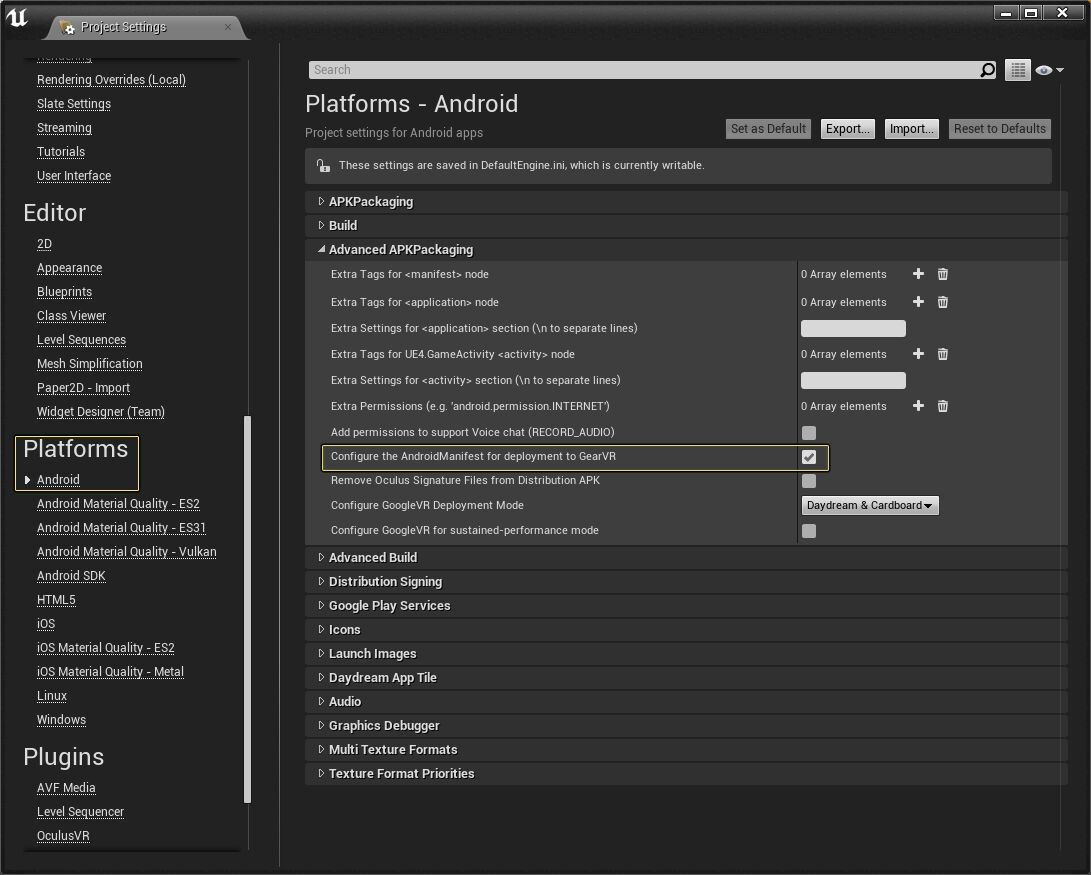1091x875 pixels.
Task: Click the Export button
Action: coord(846,128)
